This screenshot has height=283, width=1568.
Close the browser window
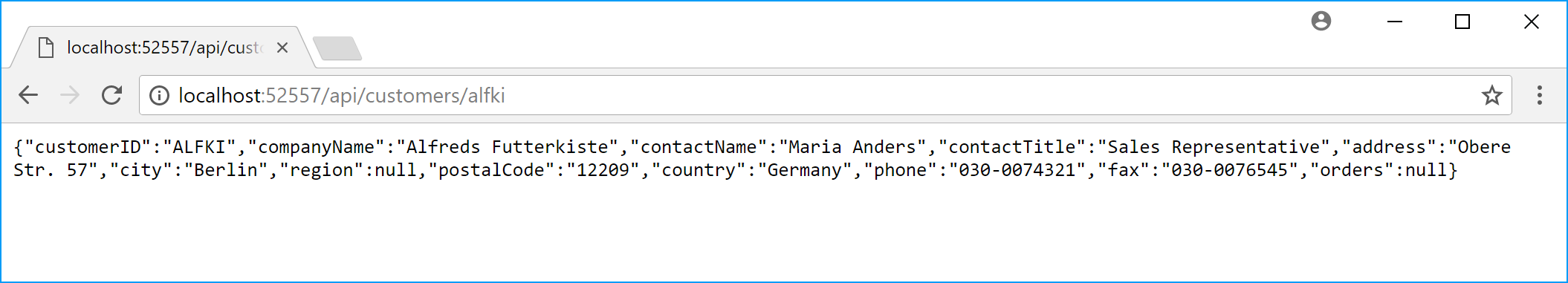click(x=1532, y=22)
